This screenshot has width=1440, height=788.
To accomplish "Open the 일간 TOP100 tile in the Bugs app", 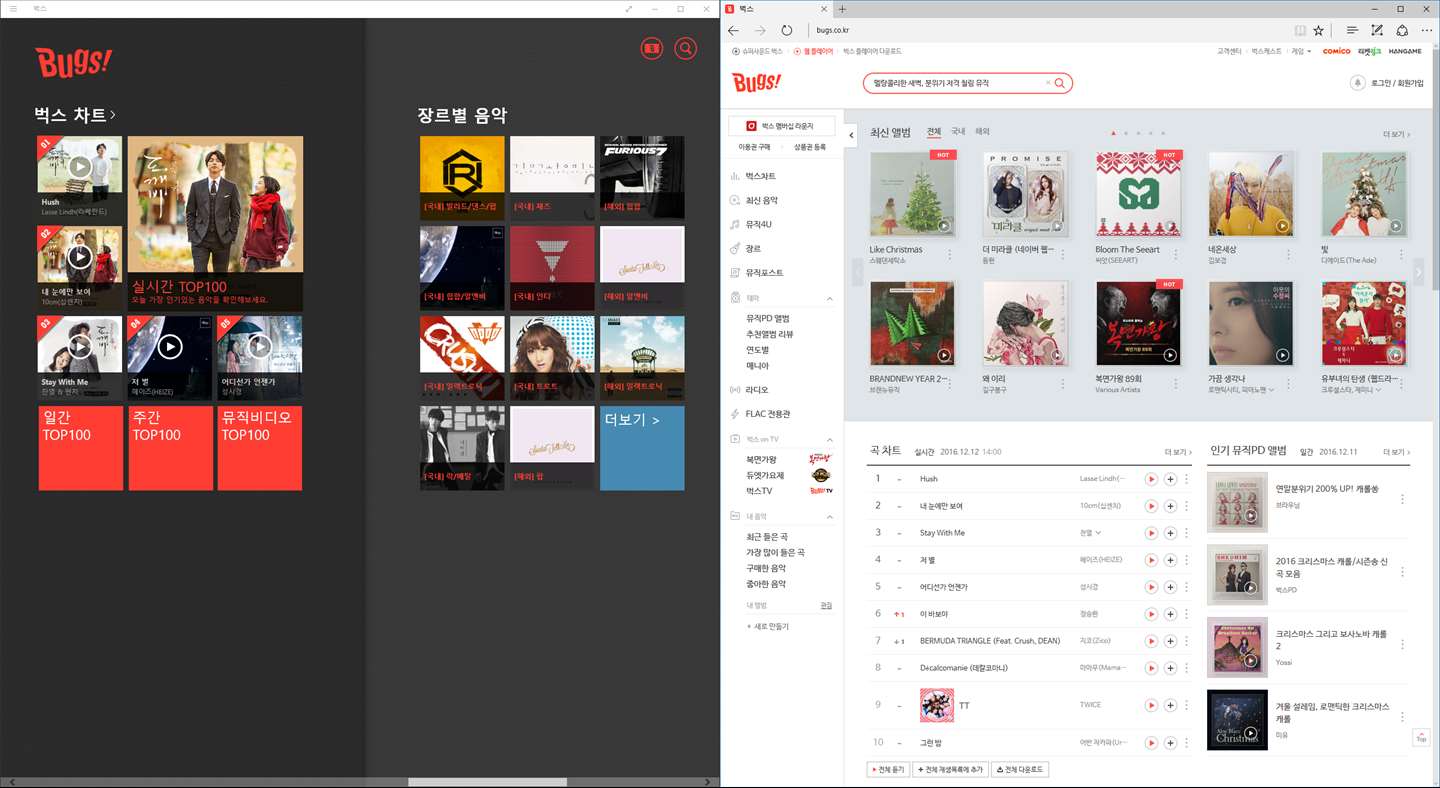I will (x=81, y=448).
